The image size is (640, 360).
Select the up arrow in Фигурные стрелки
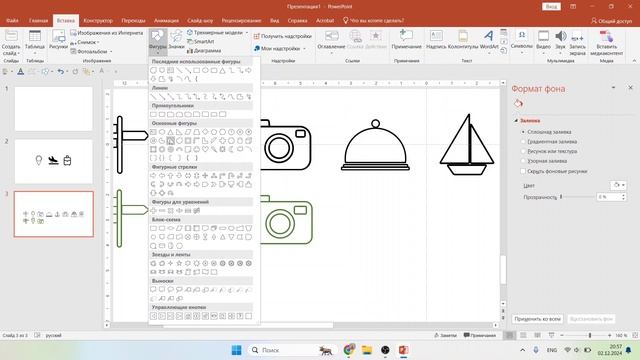tap(171, 176)
